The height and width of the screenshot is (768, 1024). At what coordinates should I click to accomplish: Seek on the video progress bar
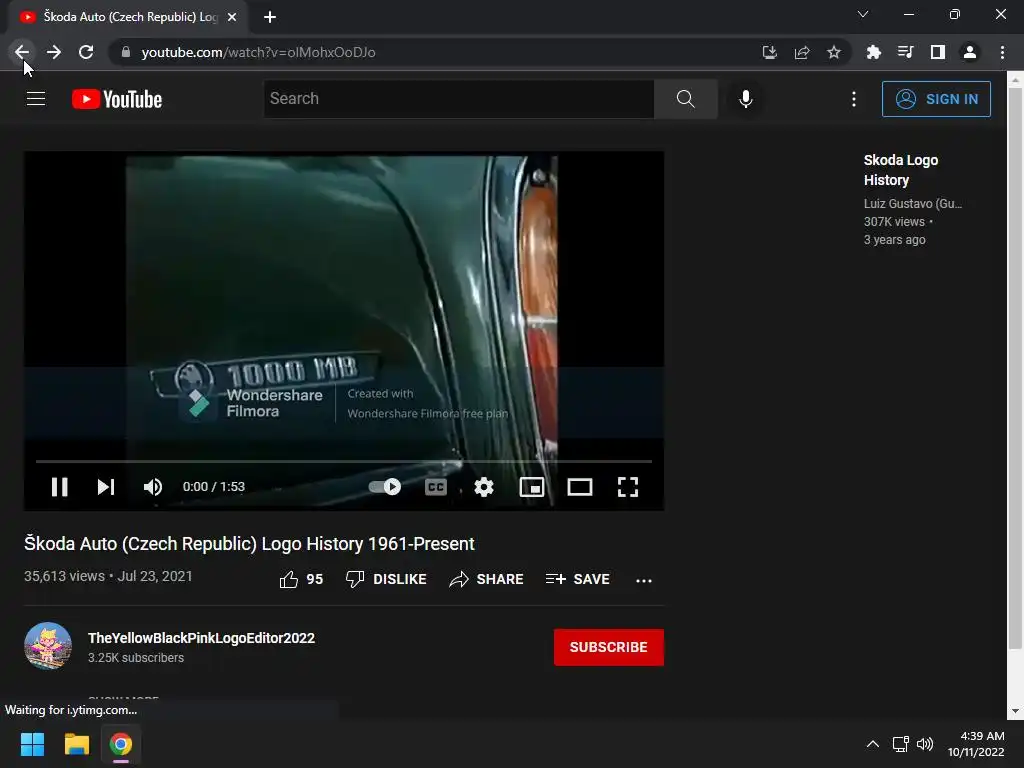(344, 461)
